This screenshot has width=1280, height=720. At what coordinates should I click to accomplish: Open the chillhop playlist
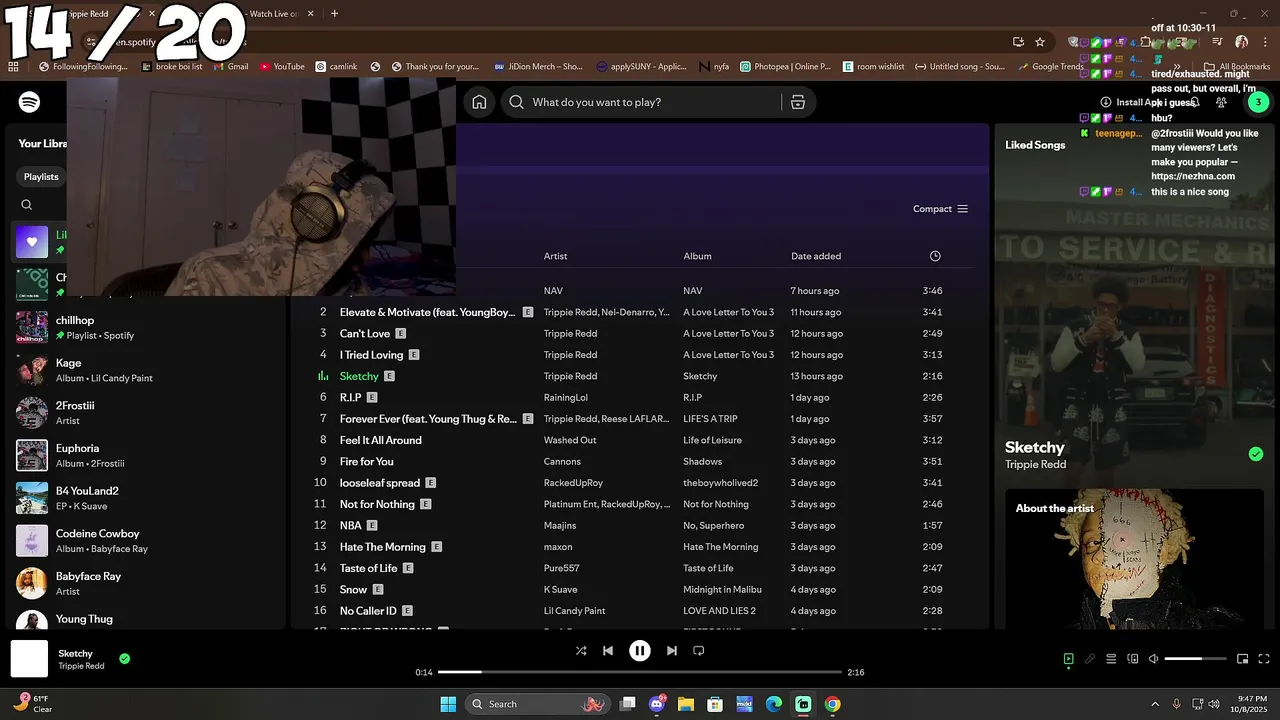[x=145, y=327]
